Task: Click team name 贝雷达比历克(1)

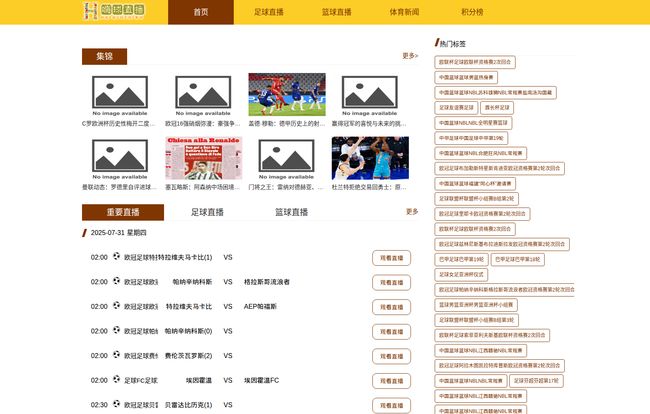Action: coord(189,405)
